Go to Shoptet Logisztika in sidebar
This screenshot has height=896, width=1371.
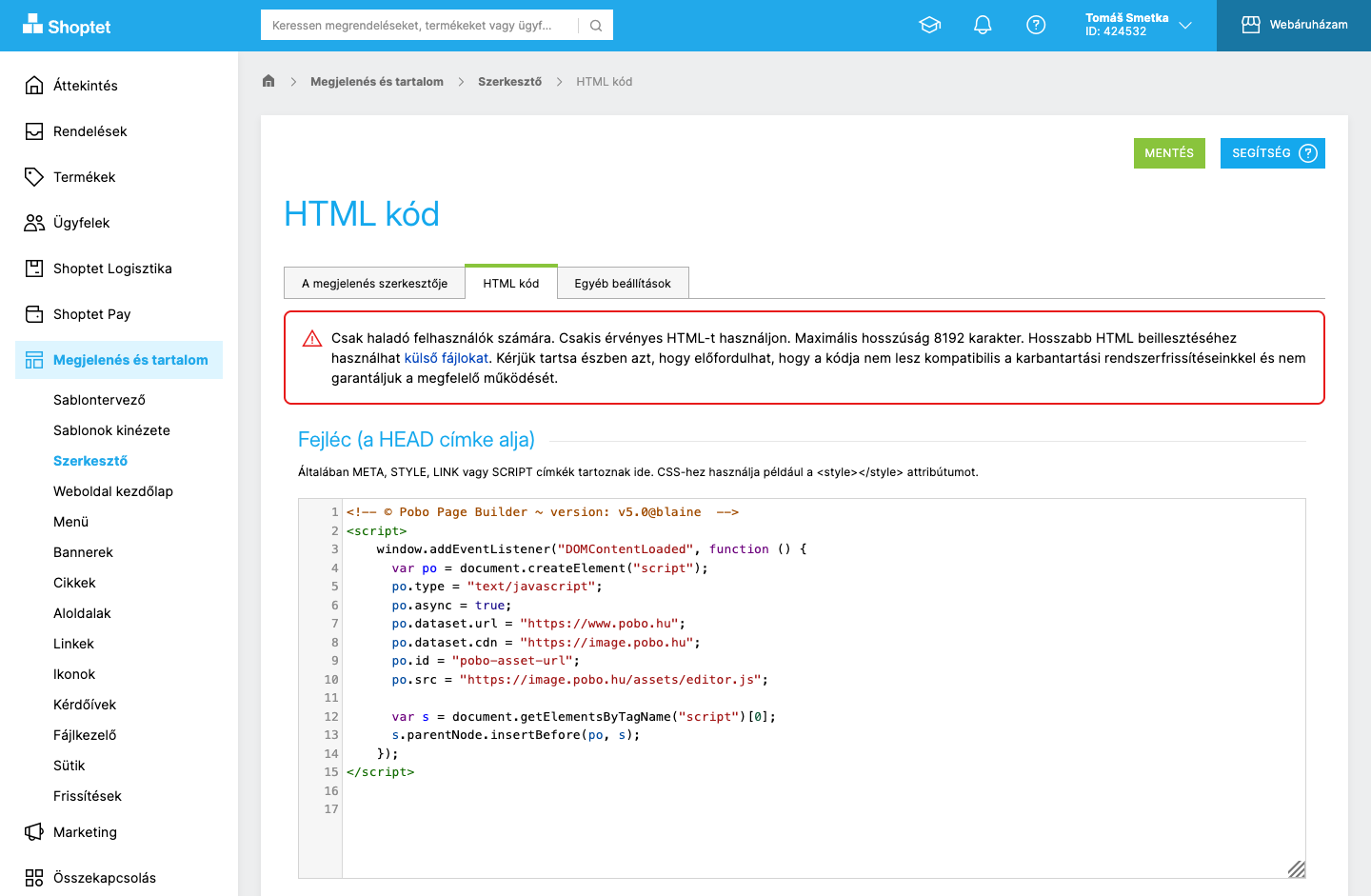[x=112, y=269]
